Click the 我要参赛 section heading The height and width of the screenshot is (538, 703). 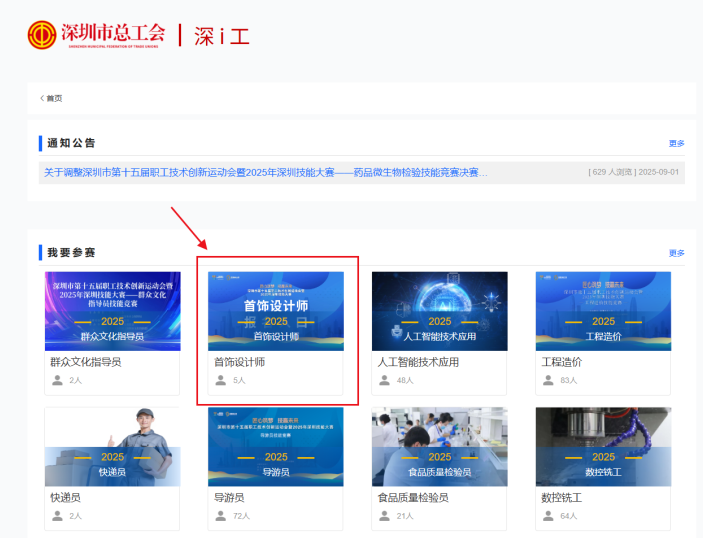coord(71,253)
